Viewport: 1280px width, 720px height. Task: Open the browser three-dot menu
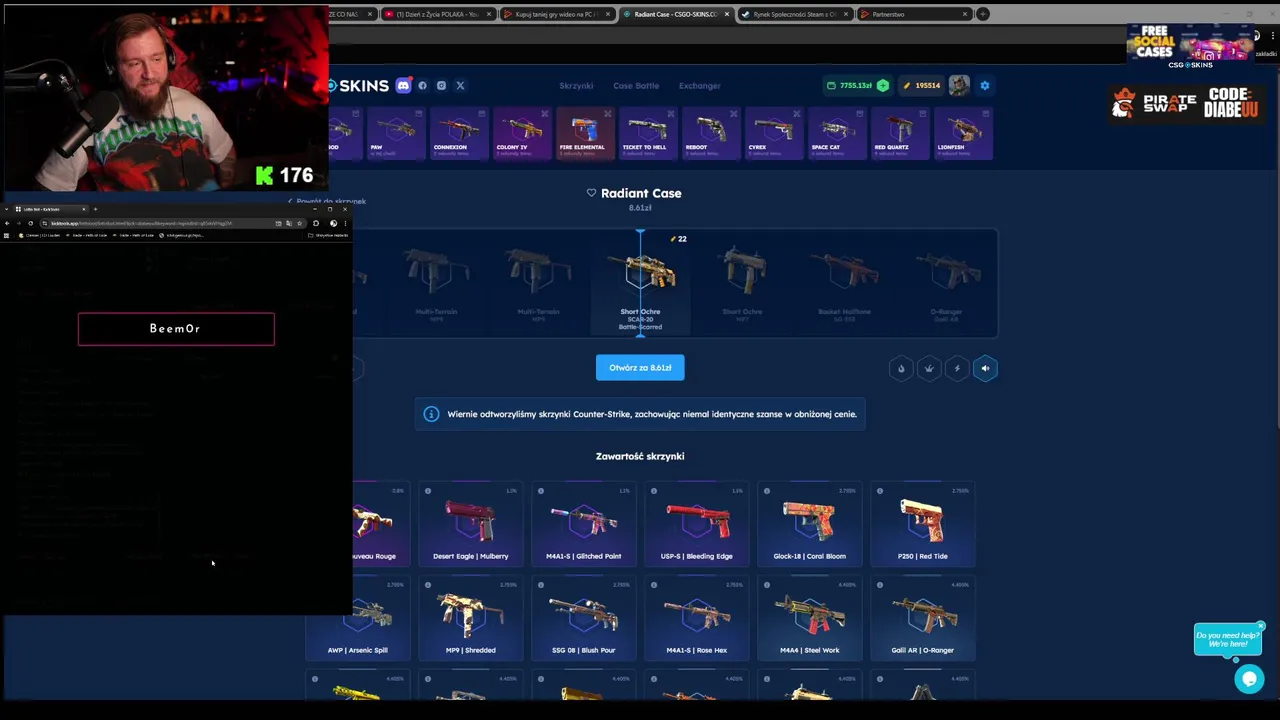coord(1271,37)
